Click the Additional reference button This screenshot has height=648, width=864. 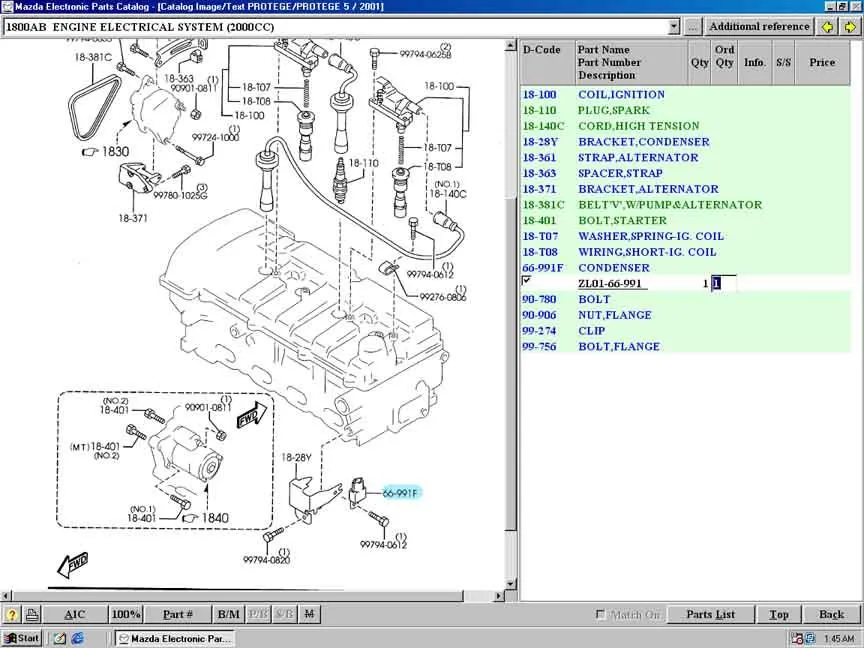pyautogui.click(x=759, y=26)
